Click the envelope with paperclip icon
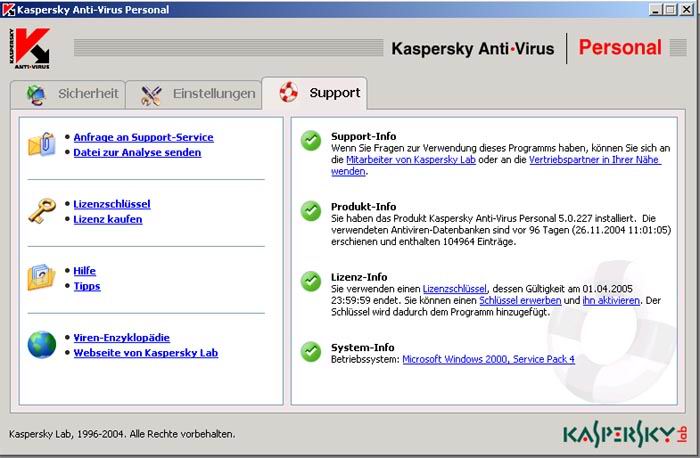The height and width of the screenshot is (458, 700). 42,144
